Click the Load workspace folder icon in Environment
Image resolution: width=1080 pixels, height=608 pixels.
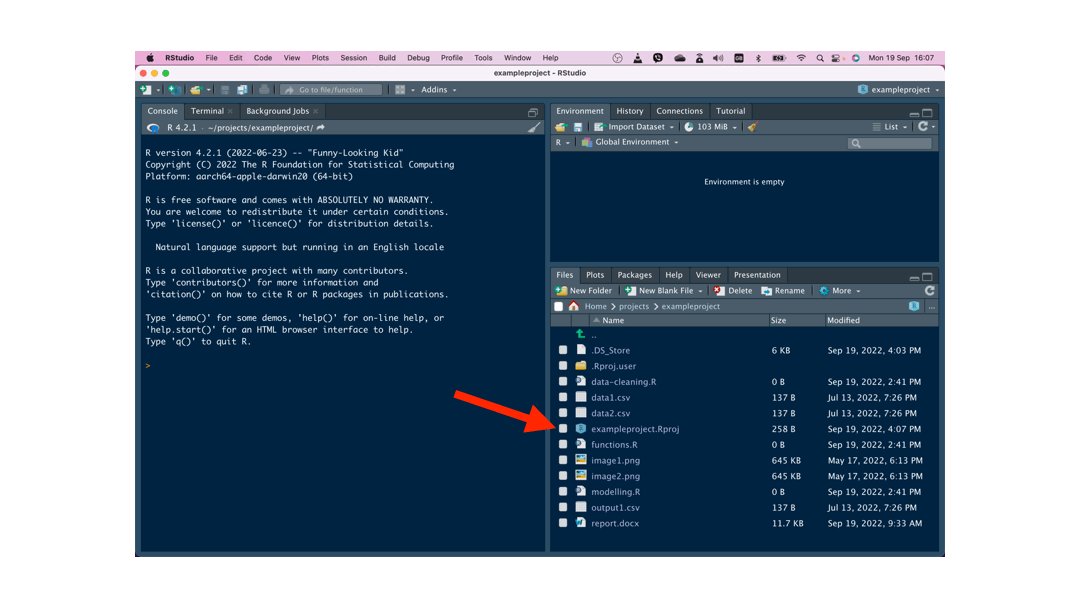click(x=560, y=127)
